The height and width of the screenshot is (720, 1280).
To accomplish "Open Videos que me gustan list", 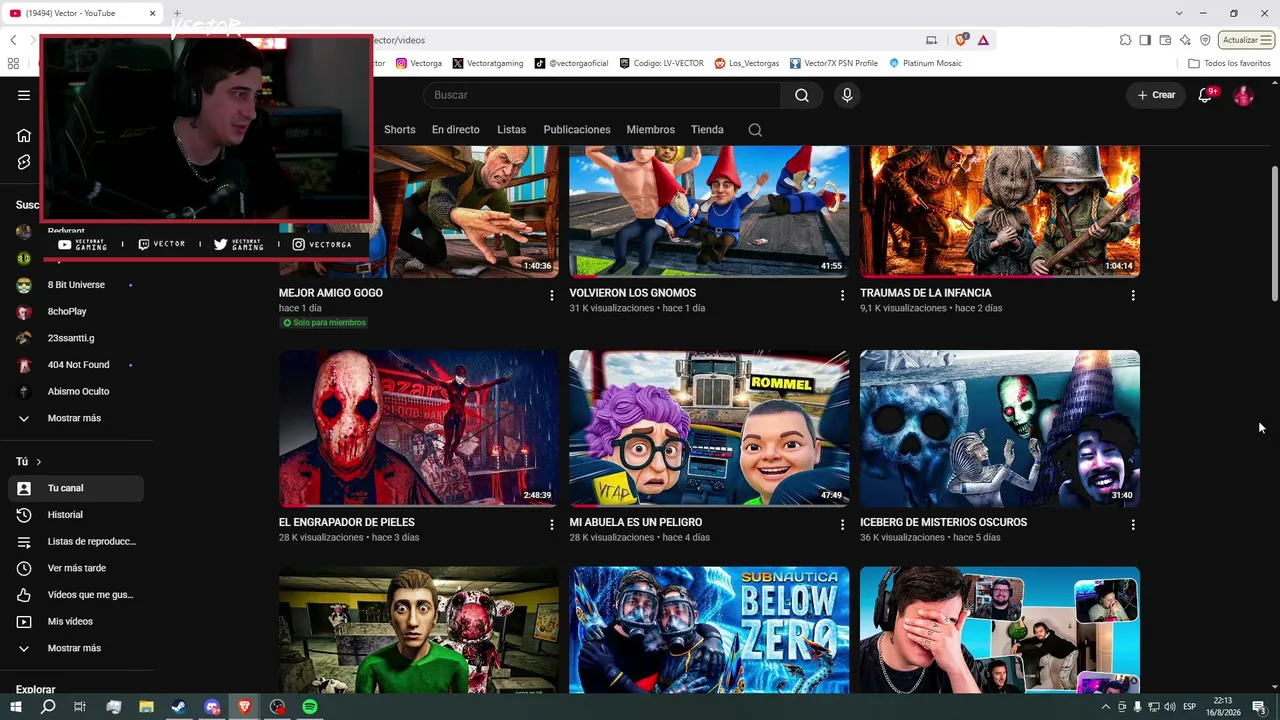I will [76, 595].
